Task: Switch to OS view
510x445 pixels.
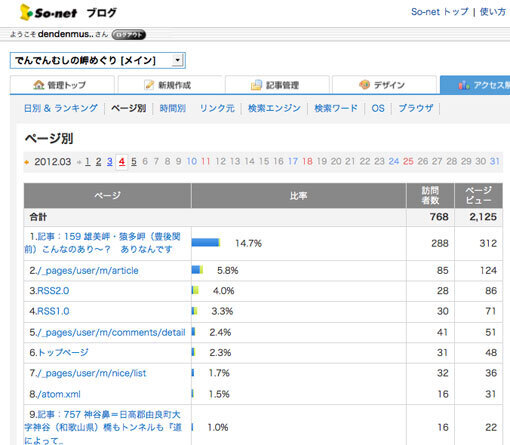Action: (378, 108)
